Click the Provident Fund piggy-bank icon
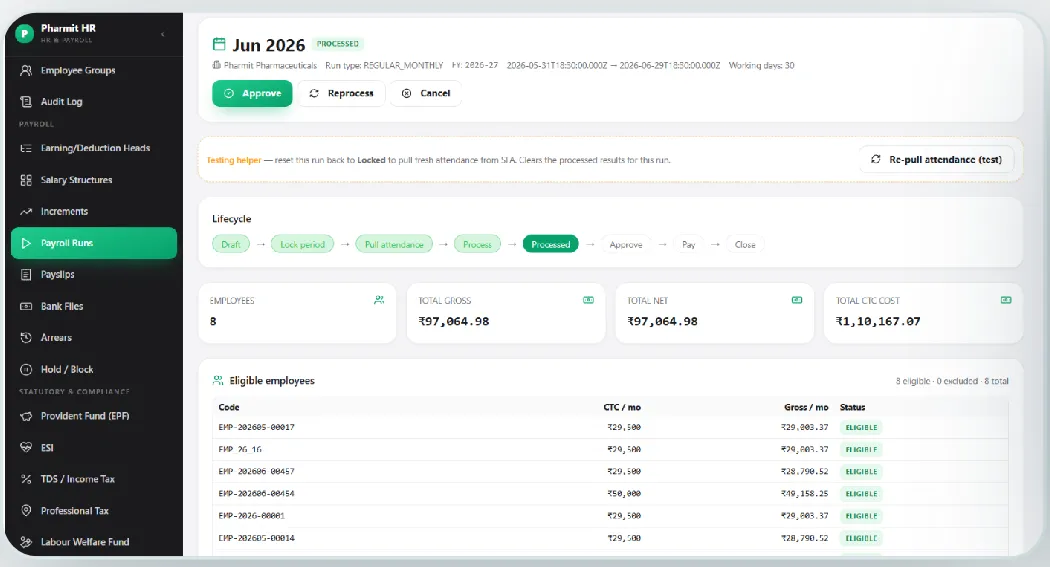 tap(26, 416)
